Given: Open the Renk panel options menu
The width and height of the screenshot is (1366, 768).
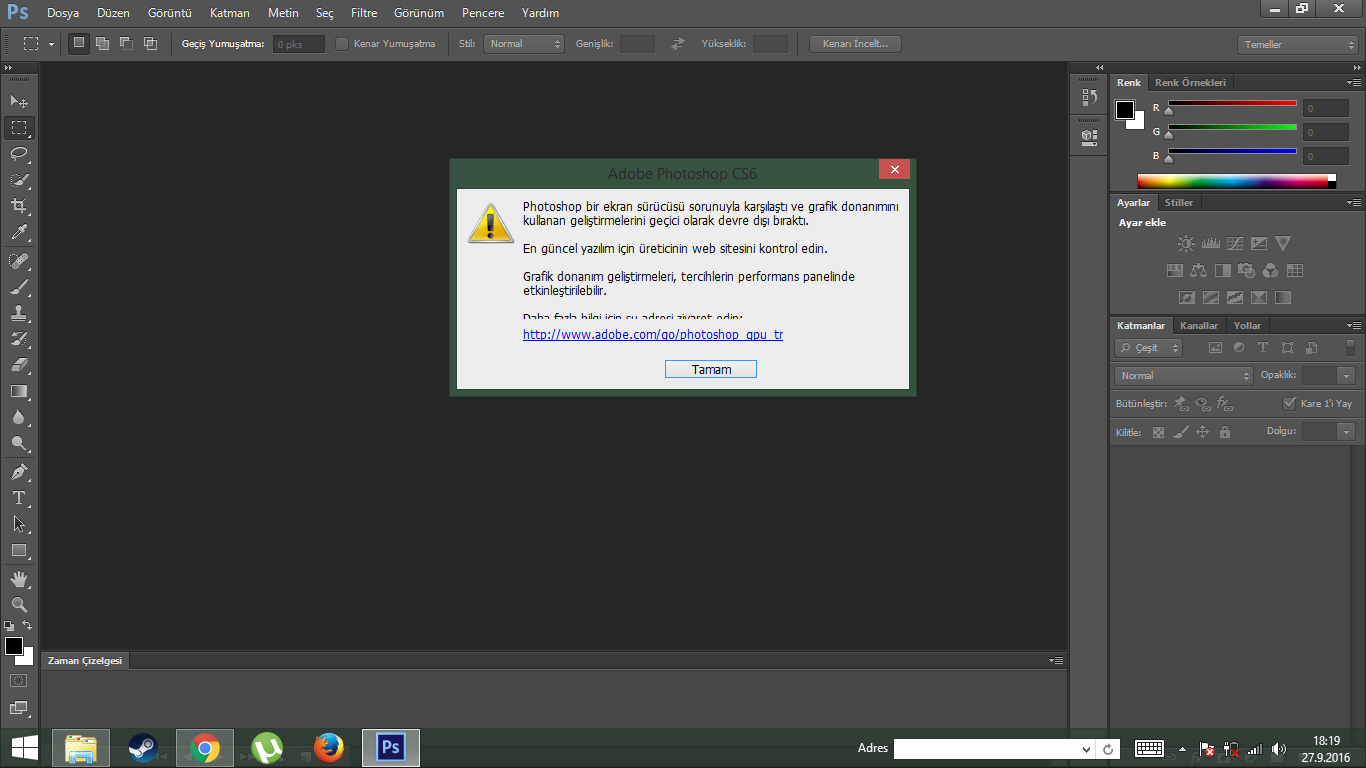Looking at the screenshot, I should (1354, 82).
